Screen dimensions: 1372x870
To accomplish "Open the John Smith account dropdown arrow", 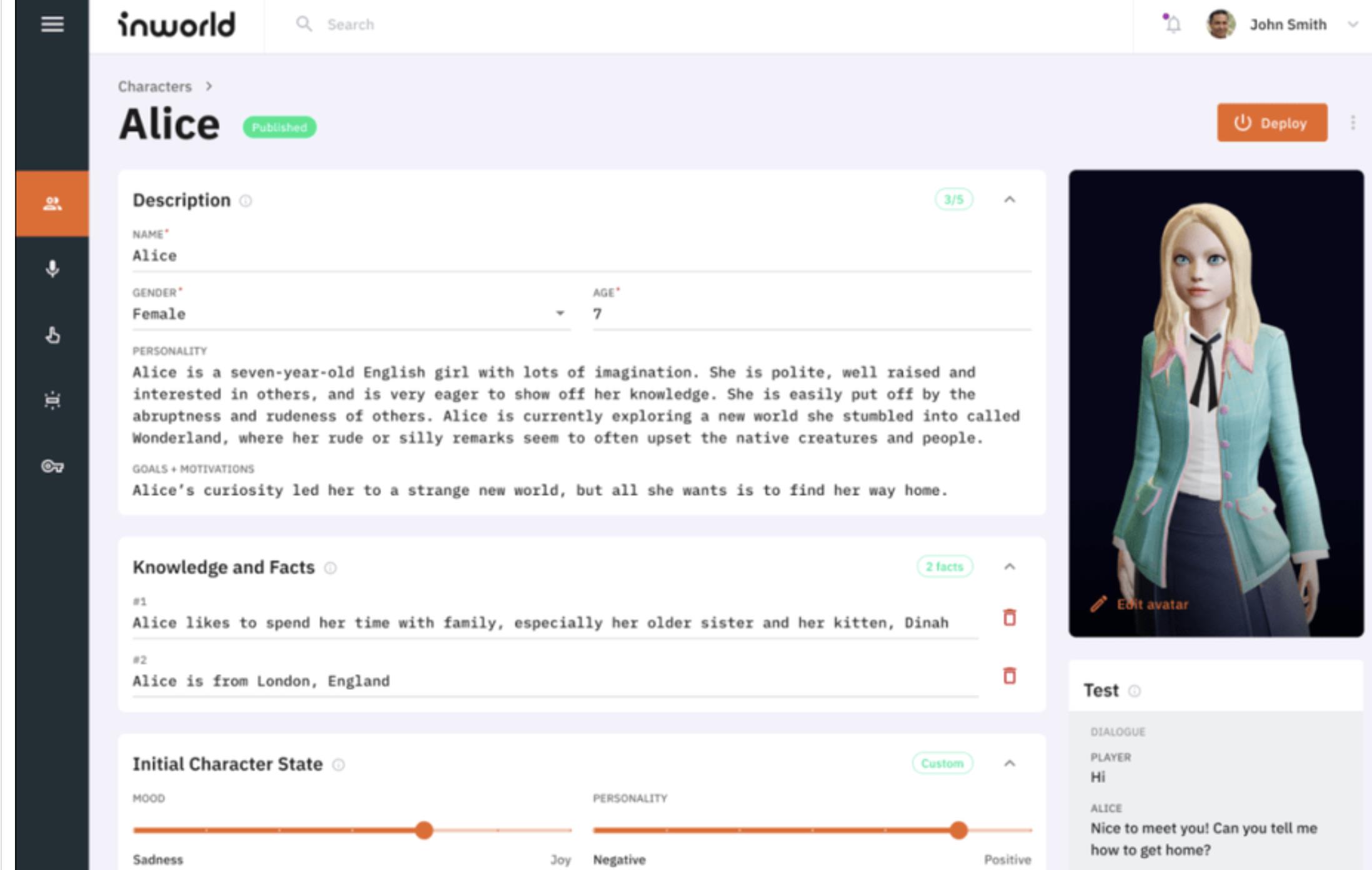I will pos(1353,25).
